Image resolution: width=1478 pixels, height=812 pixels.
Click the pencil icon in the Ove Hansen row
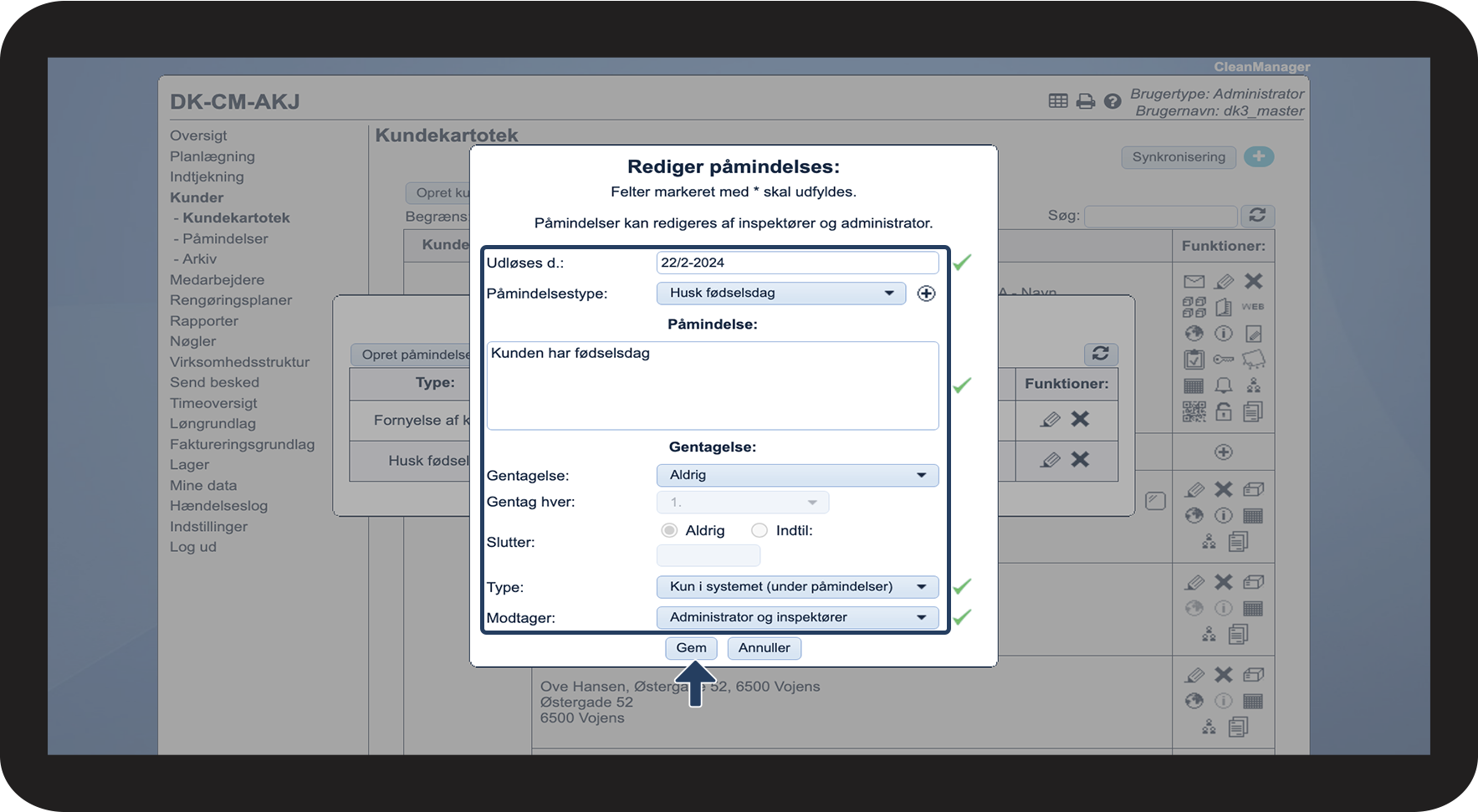[1195, 675]
